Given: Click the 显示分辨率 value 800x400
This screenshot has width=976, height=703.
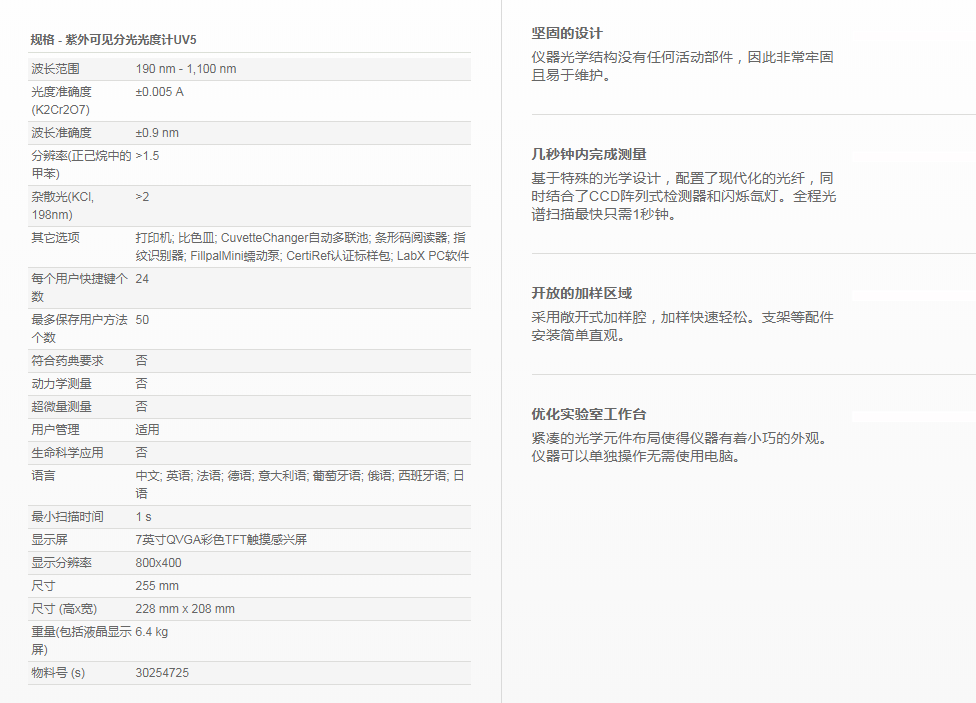Looking at the screenshot, I should (x=158, y=563).
